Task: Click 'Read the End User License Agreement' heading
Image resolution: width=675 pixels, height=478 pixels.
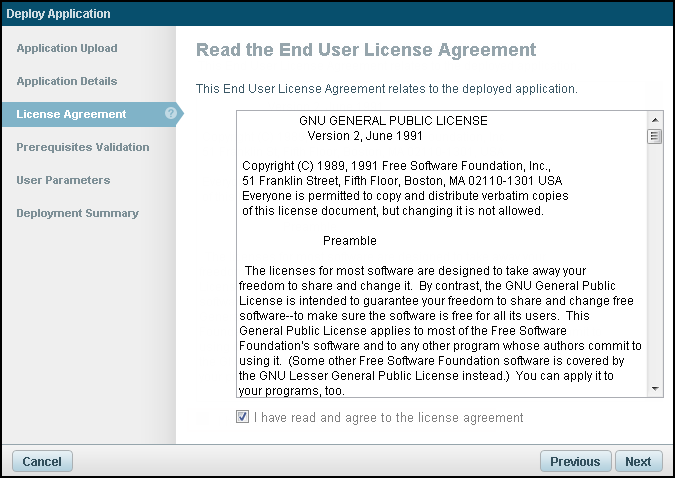Action: point(366,50)
